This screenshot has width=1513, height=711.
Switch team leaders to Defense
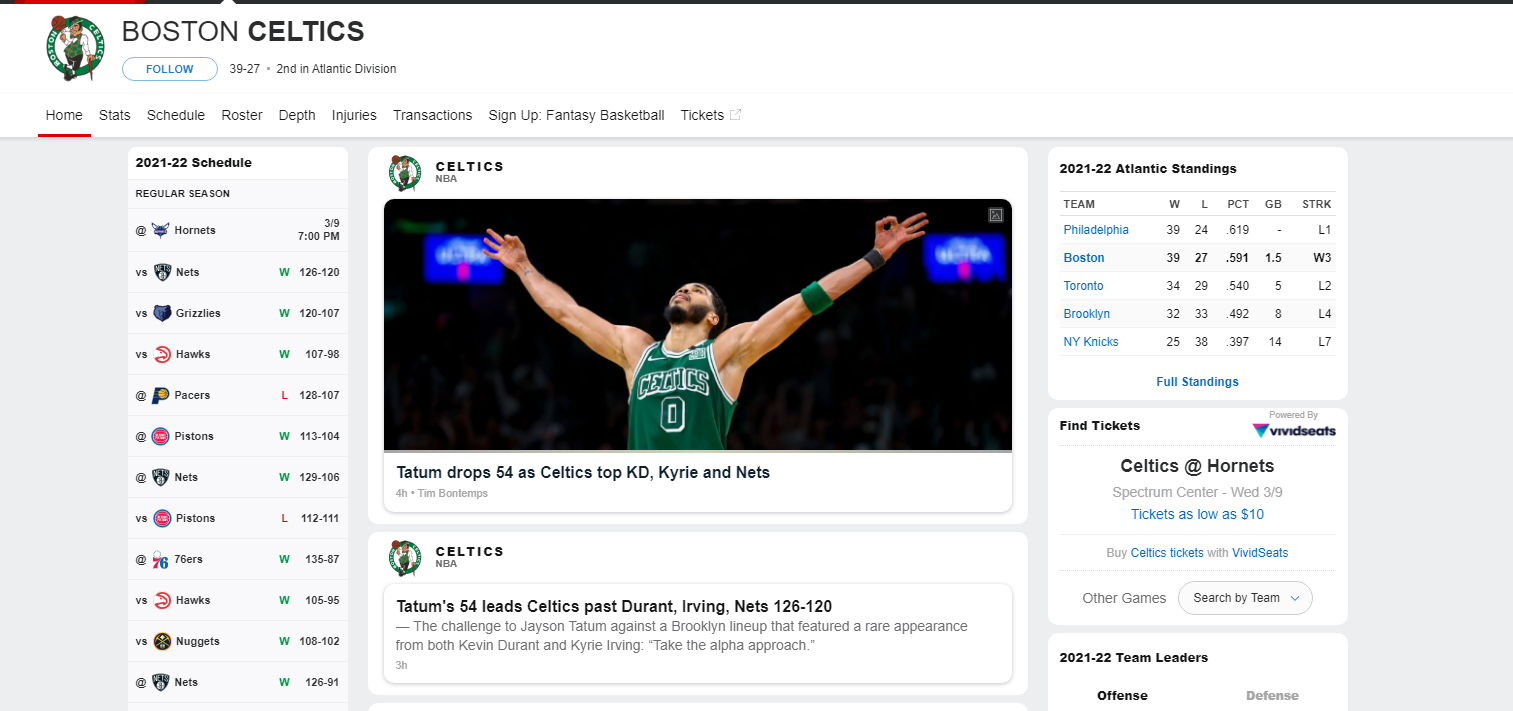click(1272, 696)
